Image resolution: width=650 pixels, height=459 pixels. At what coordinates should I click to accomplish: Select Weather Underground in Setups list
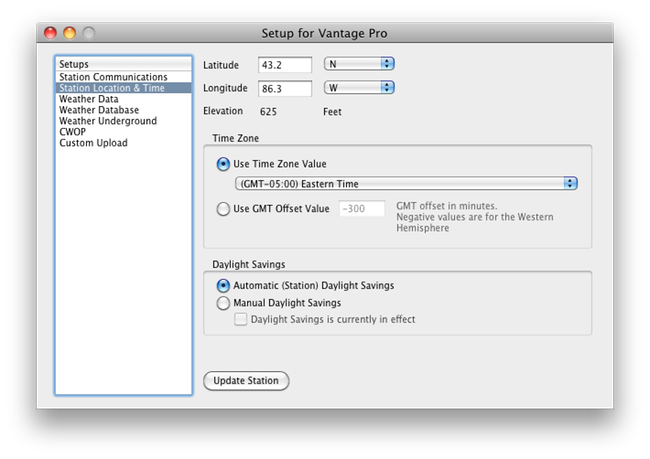[x=124, y=121]
